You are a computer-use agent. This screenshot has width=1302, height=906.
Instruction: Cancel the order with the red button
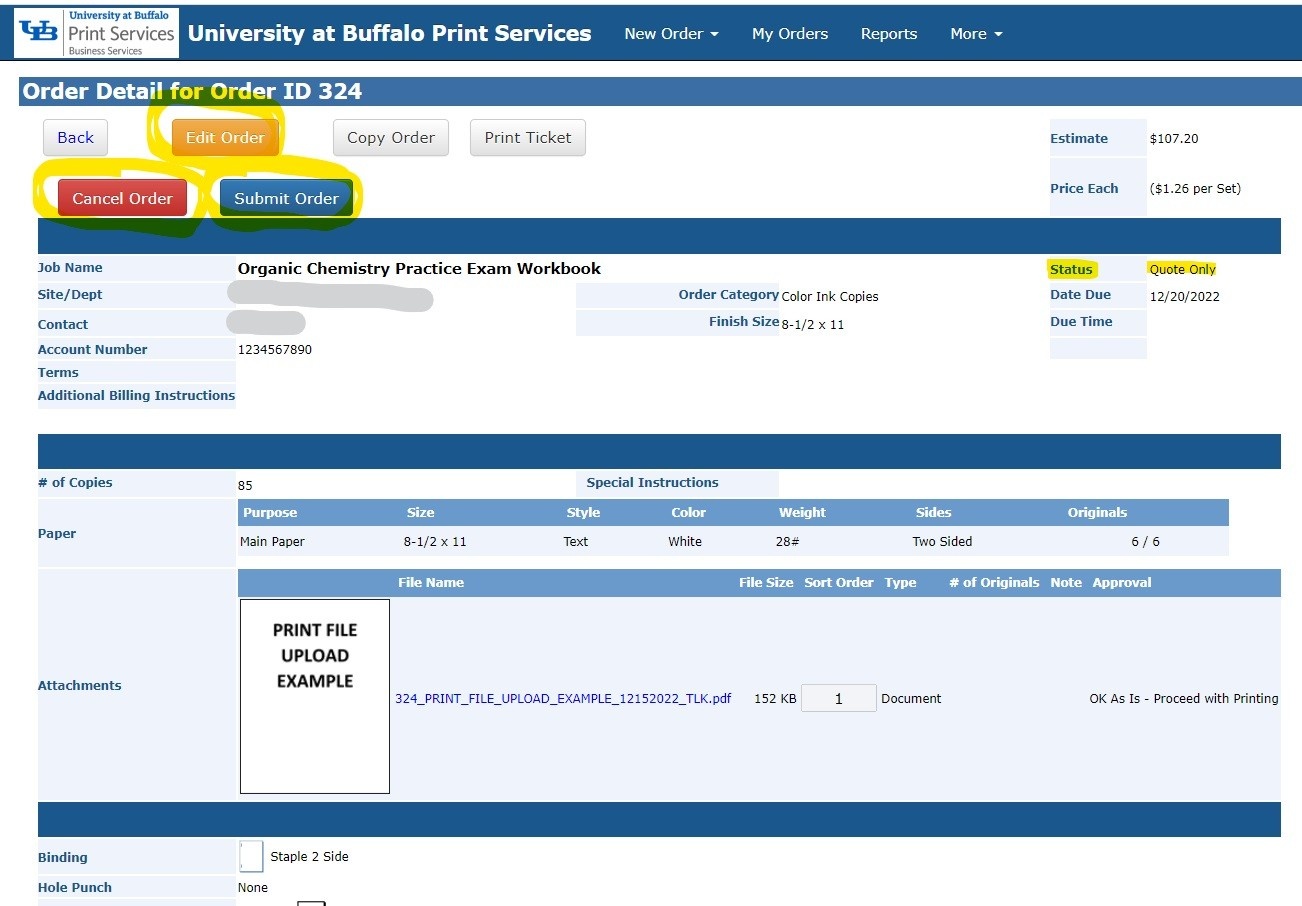click(122, 197)
